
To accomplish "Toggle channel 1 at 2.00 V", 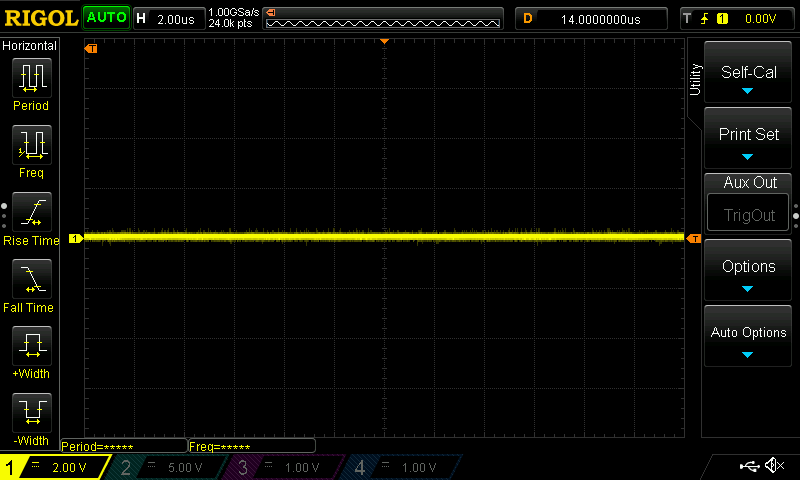I will 55,467.
